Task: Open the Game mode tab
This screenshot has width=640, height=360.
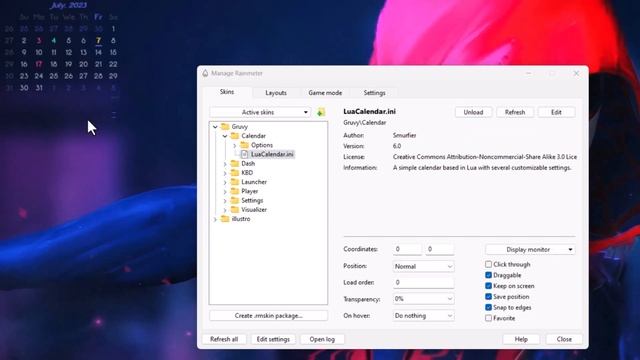Action: coord(325,93)
